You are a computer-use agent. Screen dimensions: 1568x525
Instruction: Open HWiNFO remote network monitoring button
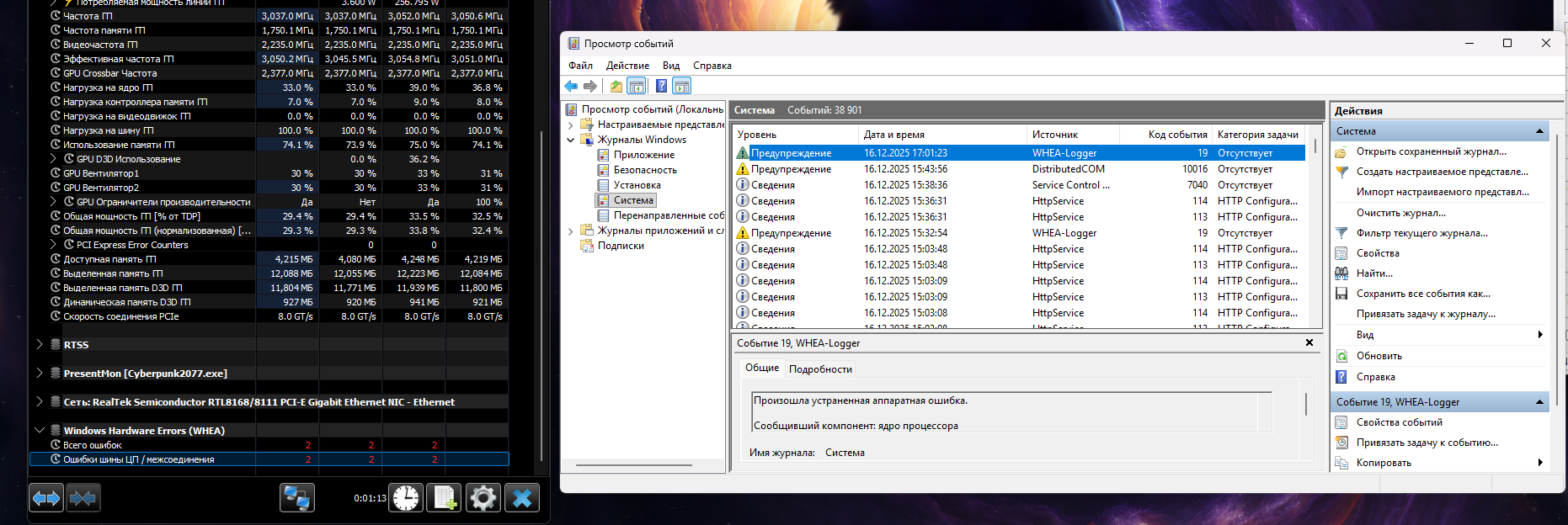coord(297,498)
